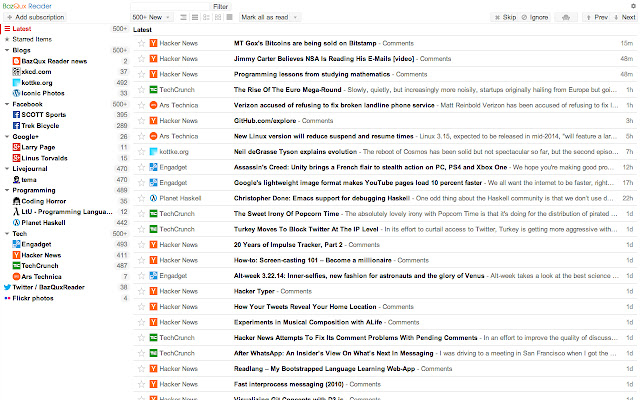Click the Trek Bicycle Facebook icon
Viewport: 640px width, 400px height.
16,126
